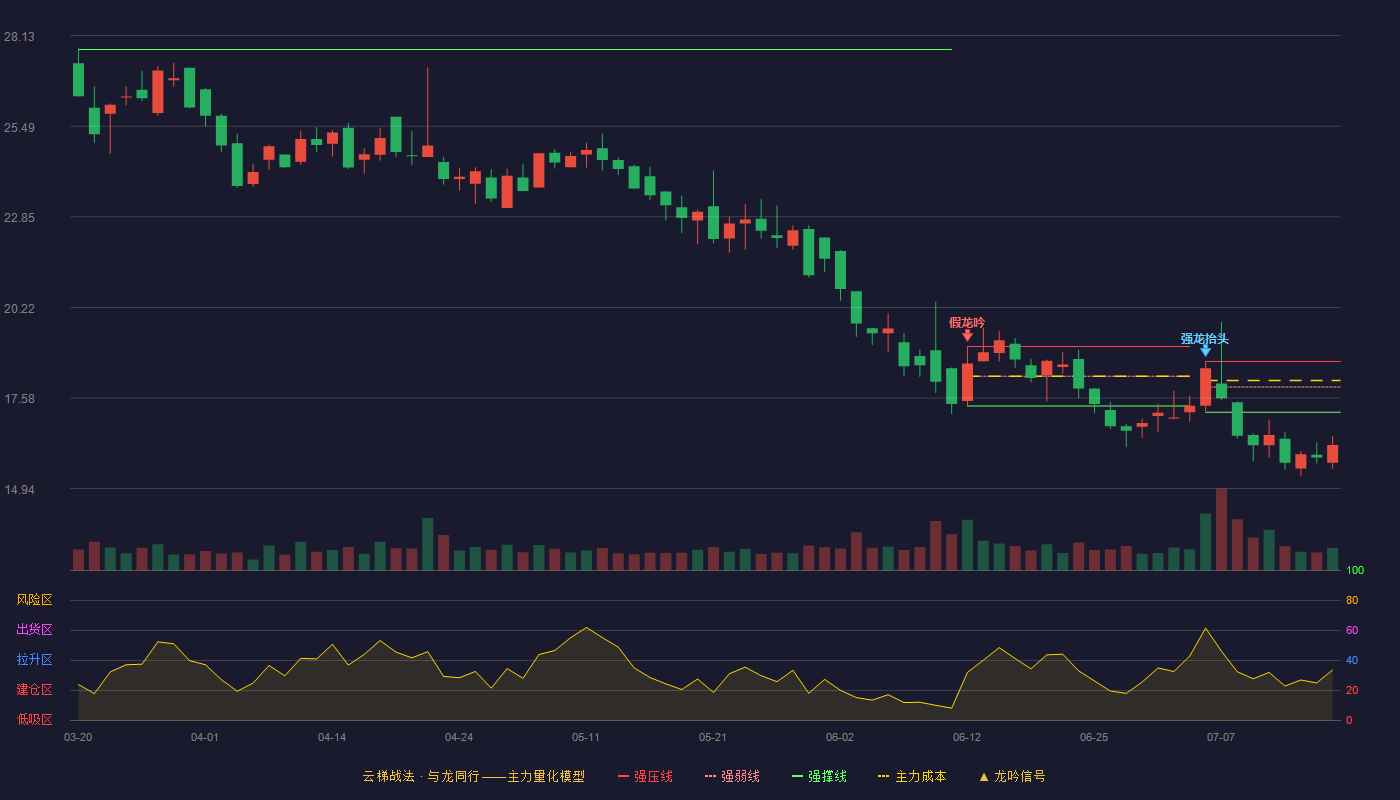Toggle the 主力成本 legend item
The height and width of the screenshot is (800, 1400).
(912, 776)
